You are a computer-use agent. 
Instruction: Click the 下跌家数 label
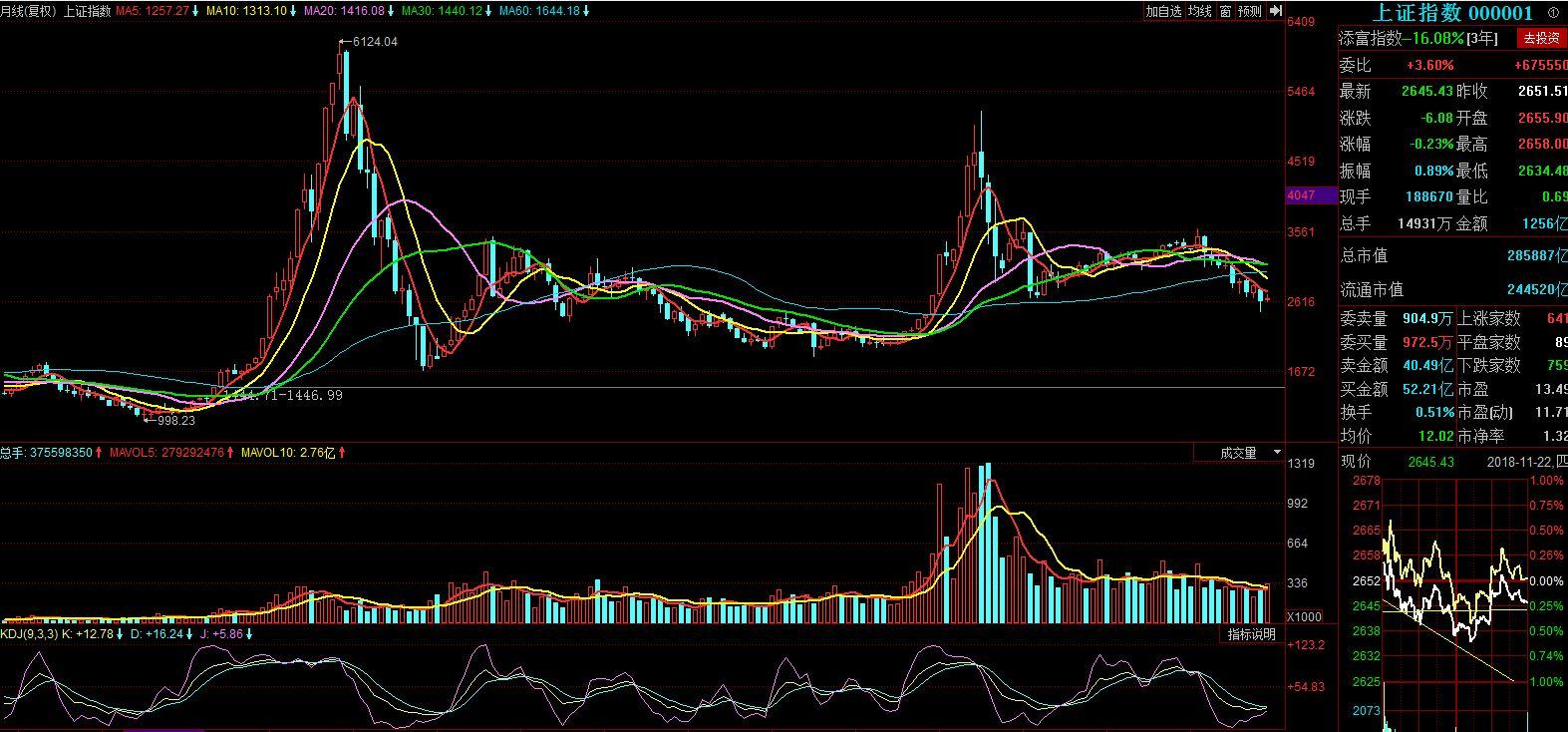(x=1489, y=366)
